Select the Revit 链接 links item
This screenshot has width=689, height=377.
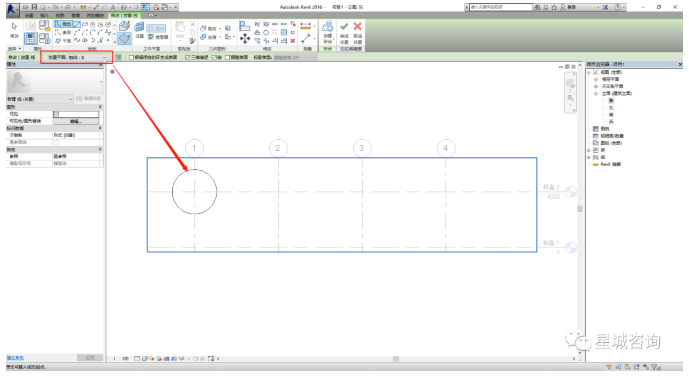tap(610, 164)
